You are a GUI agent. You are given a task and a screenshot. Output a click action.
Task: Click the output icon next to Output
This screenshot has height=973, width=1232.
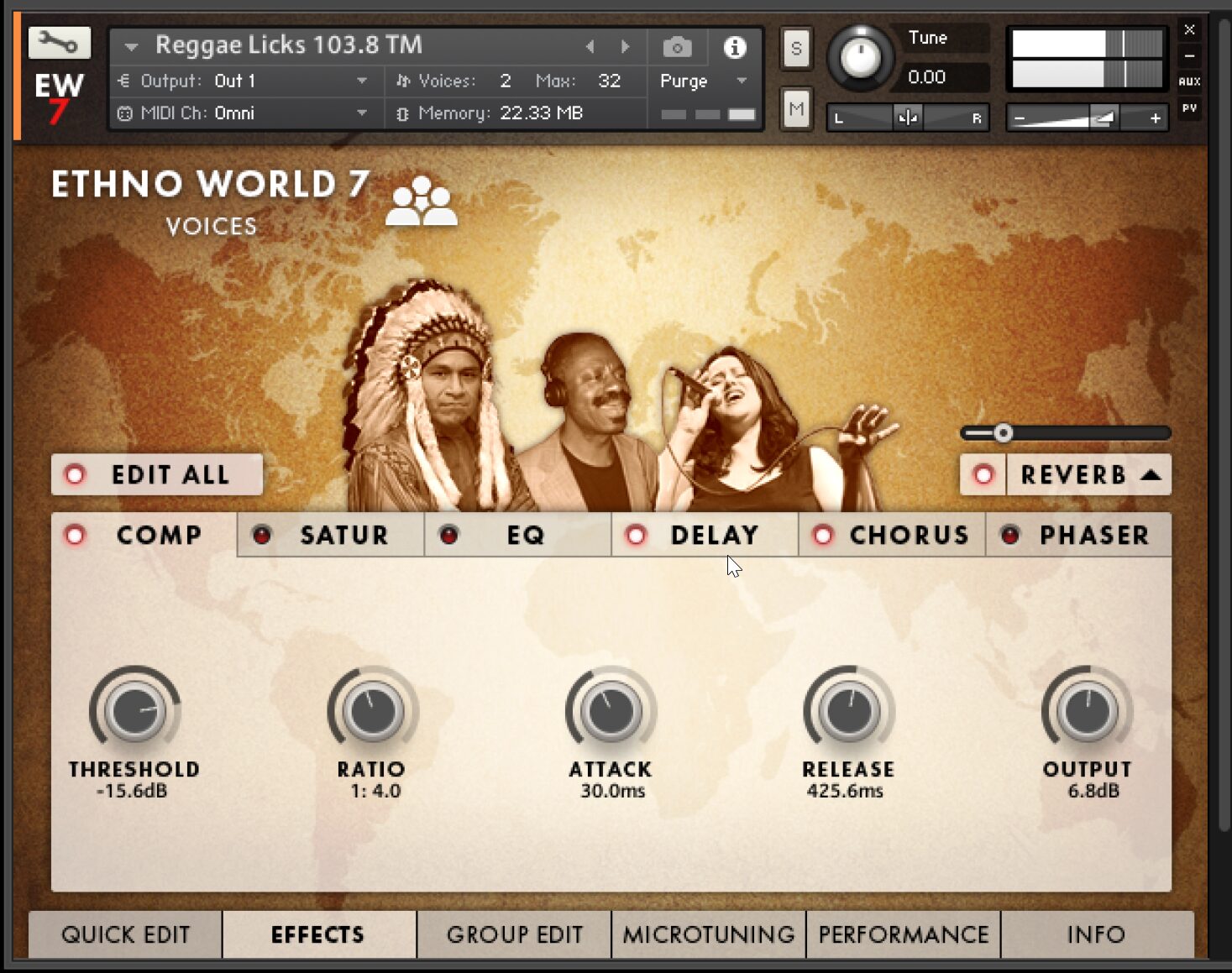point(123,81)
